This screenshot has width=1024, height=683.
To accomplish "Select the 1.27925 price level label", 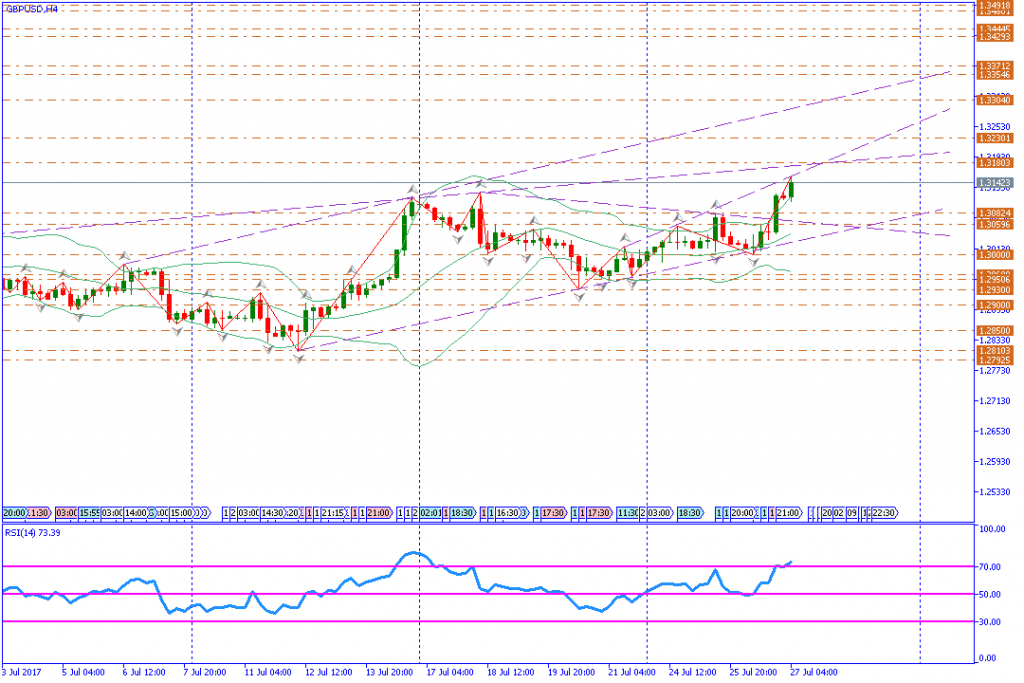I will (995, 360).
